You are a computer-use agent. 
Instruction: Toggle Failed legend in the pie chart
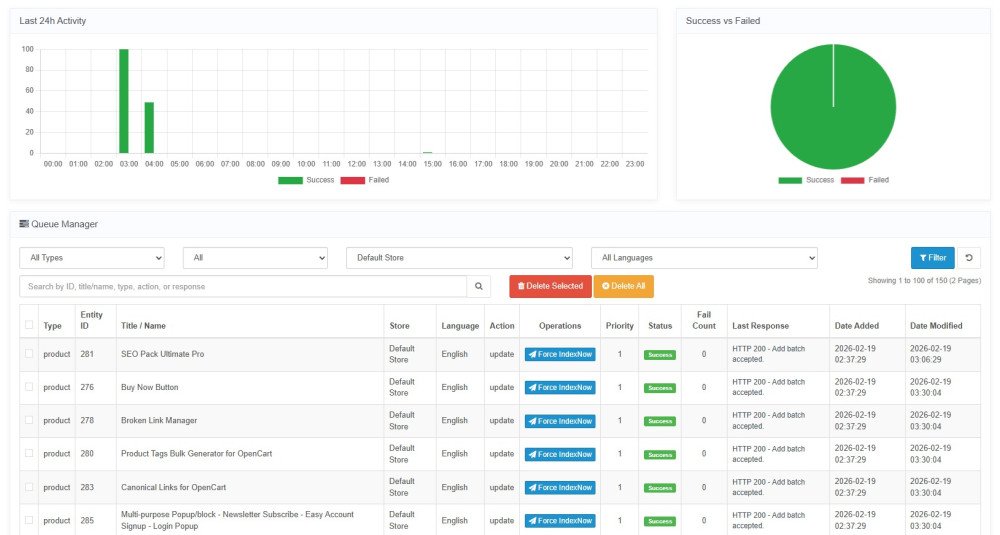(865, 180)
